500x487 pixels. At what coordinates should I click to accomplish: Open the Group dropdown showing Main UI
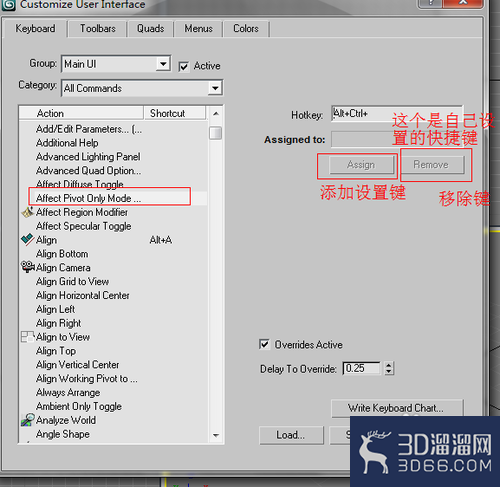click(116, 64)
